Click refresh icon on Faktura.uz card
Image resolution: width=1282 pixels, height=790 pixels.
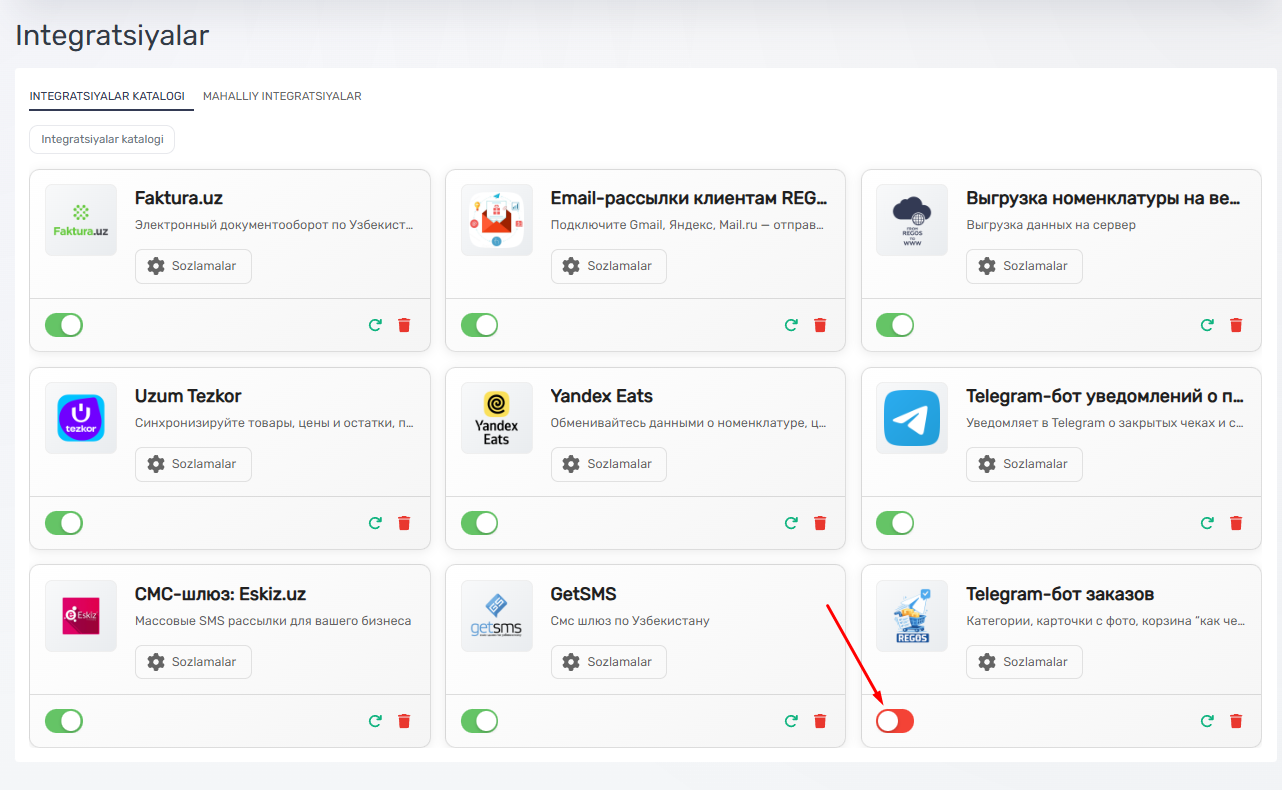point(375,325)
